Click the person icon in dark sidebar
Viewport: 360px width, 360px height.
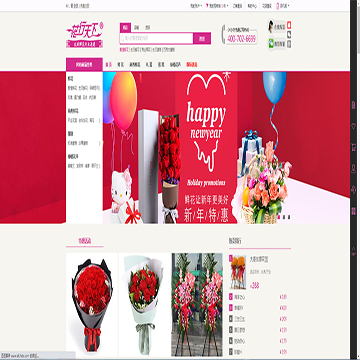(x=354, y=168)
